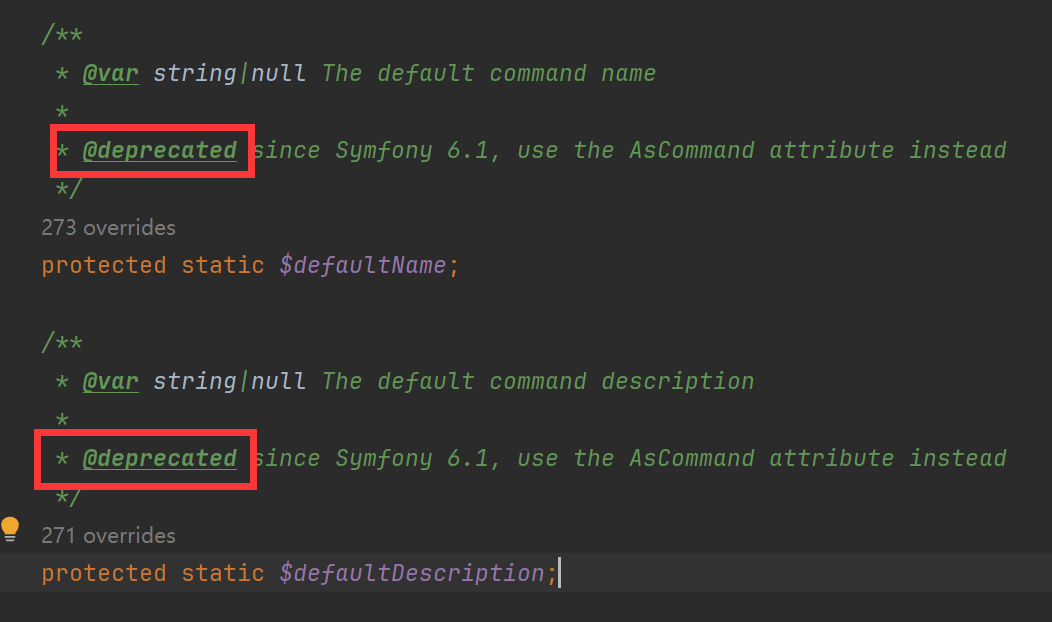Click the yellow lightbulb quick-fix icon

(10, 529)
